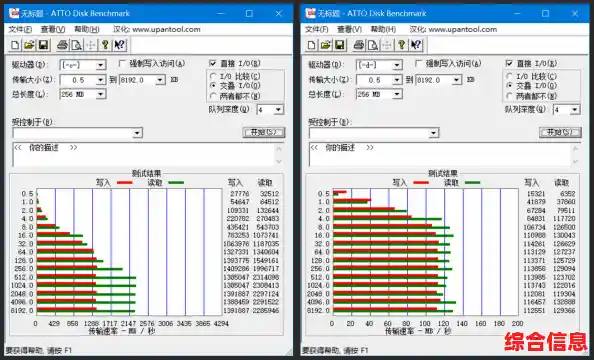This screenshot has width=594, height=360.
Task: Click ATTO app icon in right title bar
Action: [311, 13]
